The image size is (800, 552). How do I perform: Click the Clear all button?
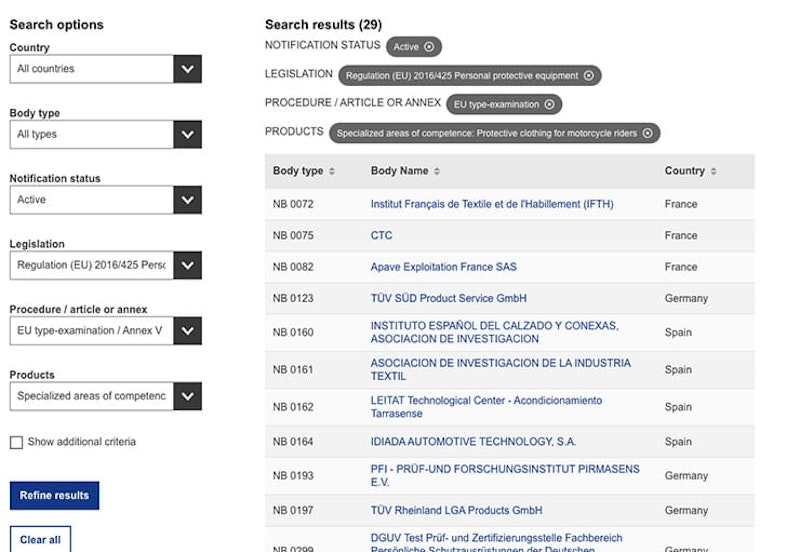tap(40, 539)
